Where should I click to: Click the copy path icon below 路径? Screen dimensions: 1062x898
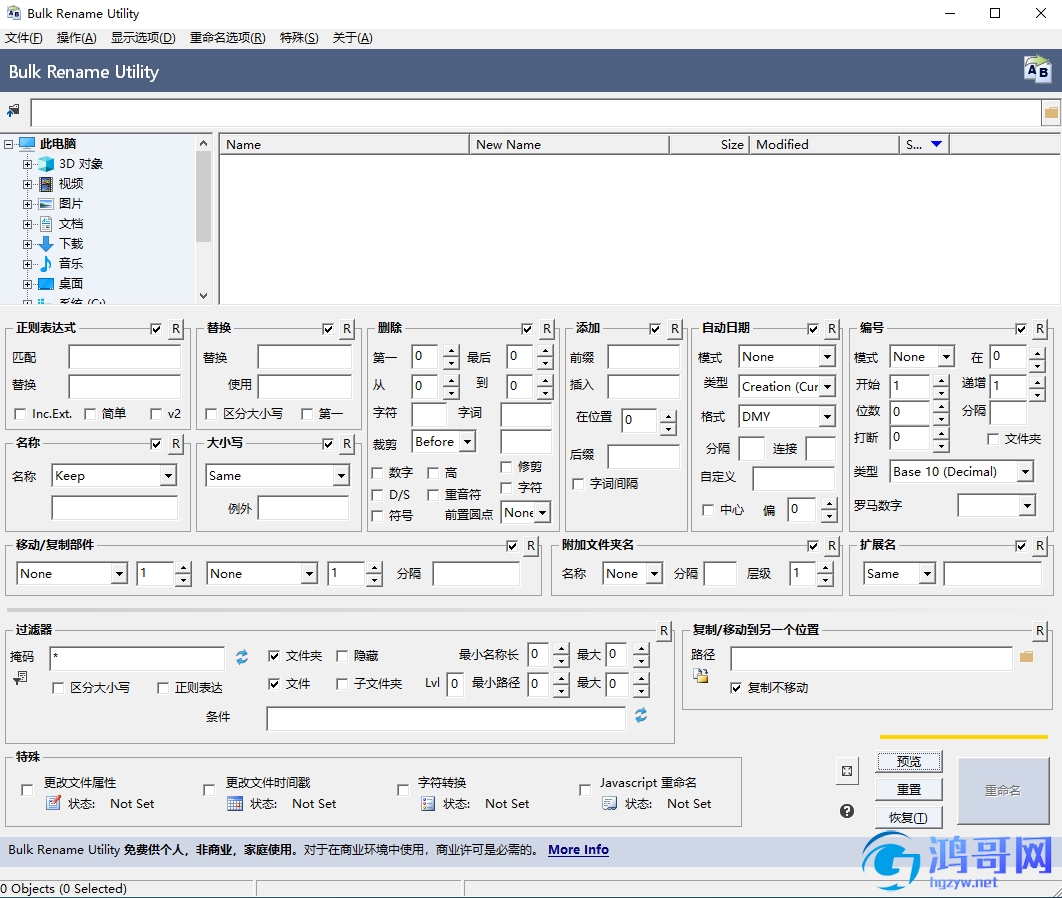(700, 676)
